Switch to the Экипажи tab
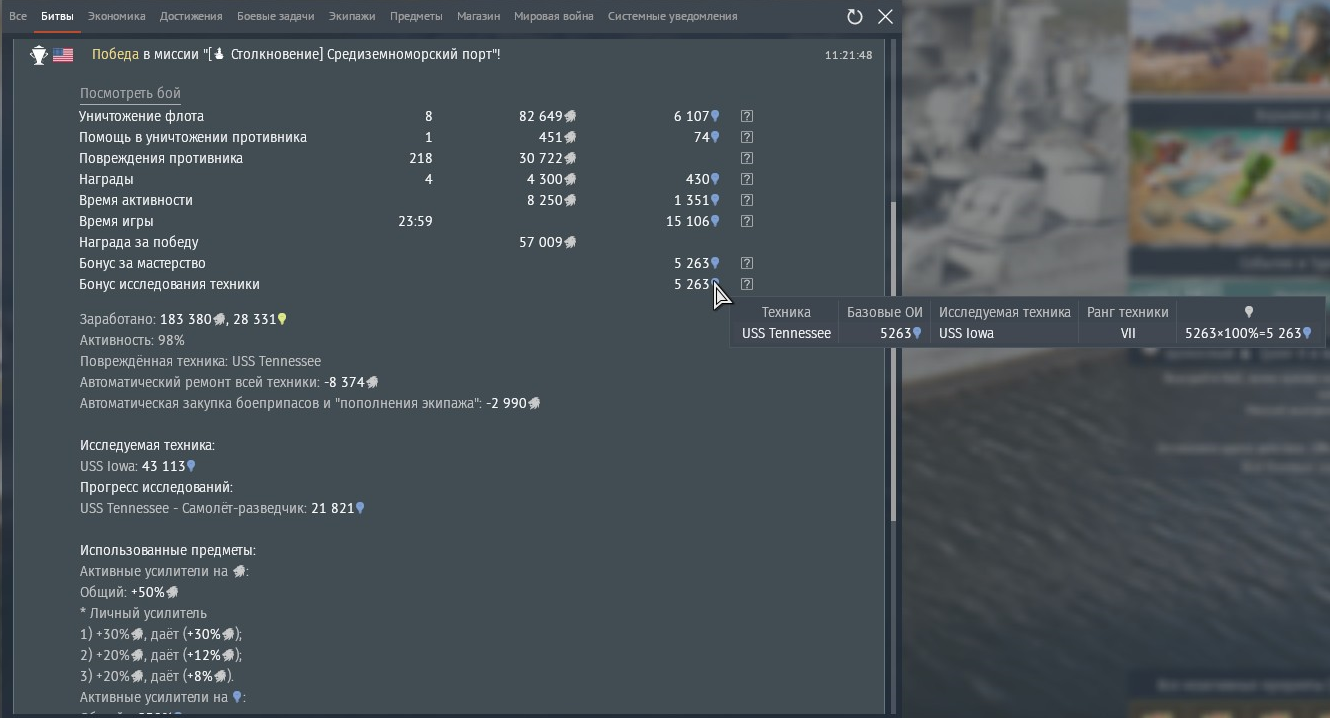This screenshot has width=1330, height=718. pos(352,16)
